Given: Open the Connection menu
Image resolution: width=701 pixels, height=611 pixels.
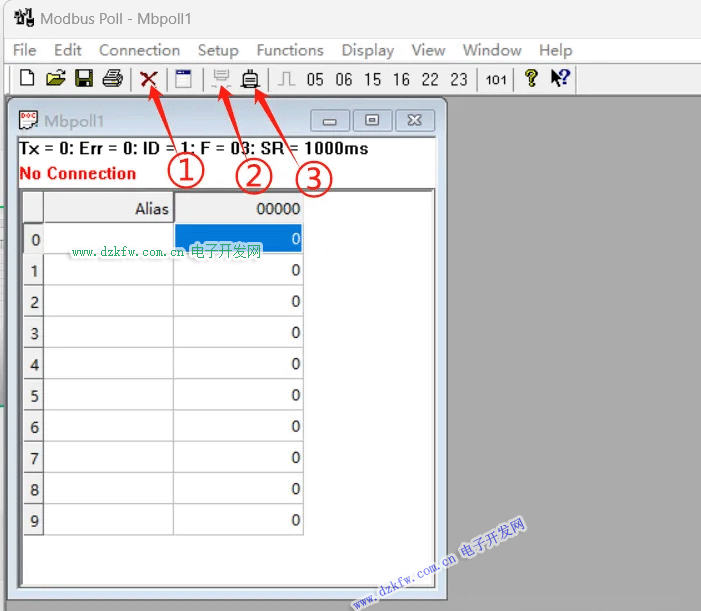Looking at the screenshot, I should [x=139, y=50].
